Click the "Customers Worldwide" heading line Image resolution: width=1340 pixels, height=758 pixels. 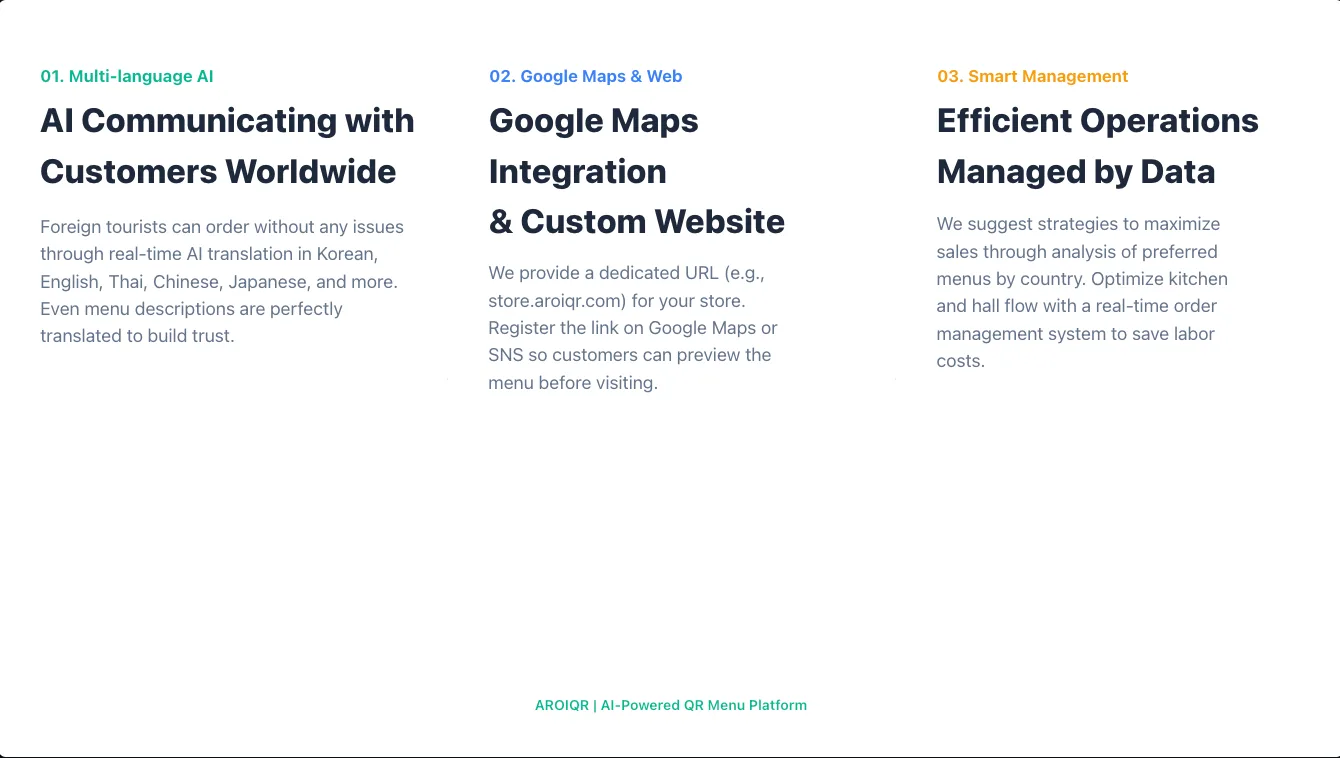tap(218, 171)
